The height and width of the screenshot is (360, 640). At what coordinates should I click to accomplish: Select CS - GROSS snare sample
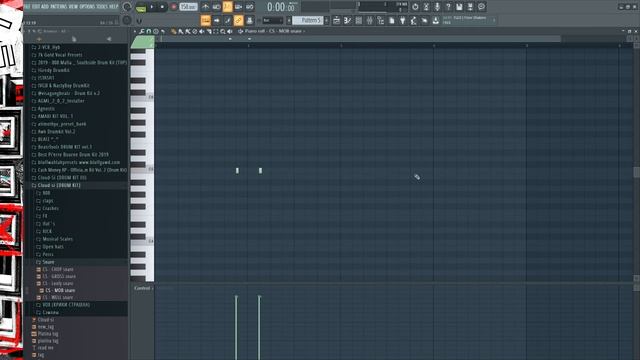59,276
